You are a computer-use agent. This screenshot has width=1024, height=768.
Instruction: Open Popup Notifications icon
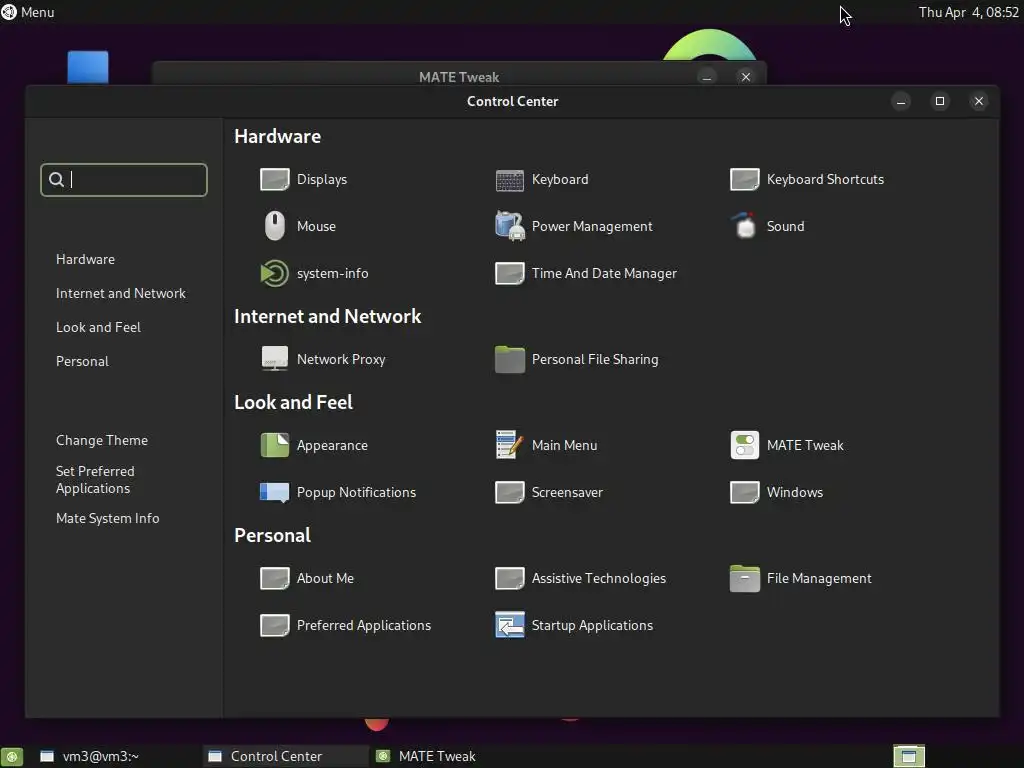coord(274,492)
